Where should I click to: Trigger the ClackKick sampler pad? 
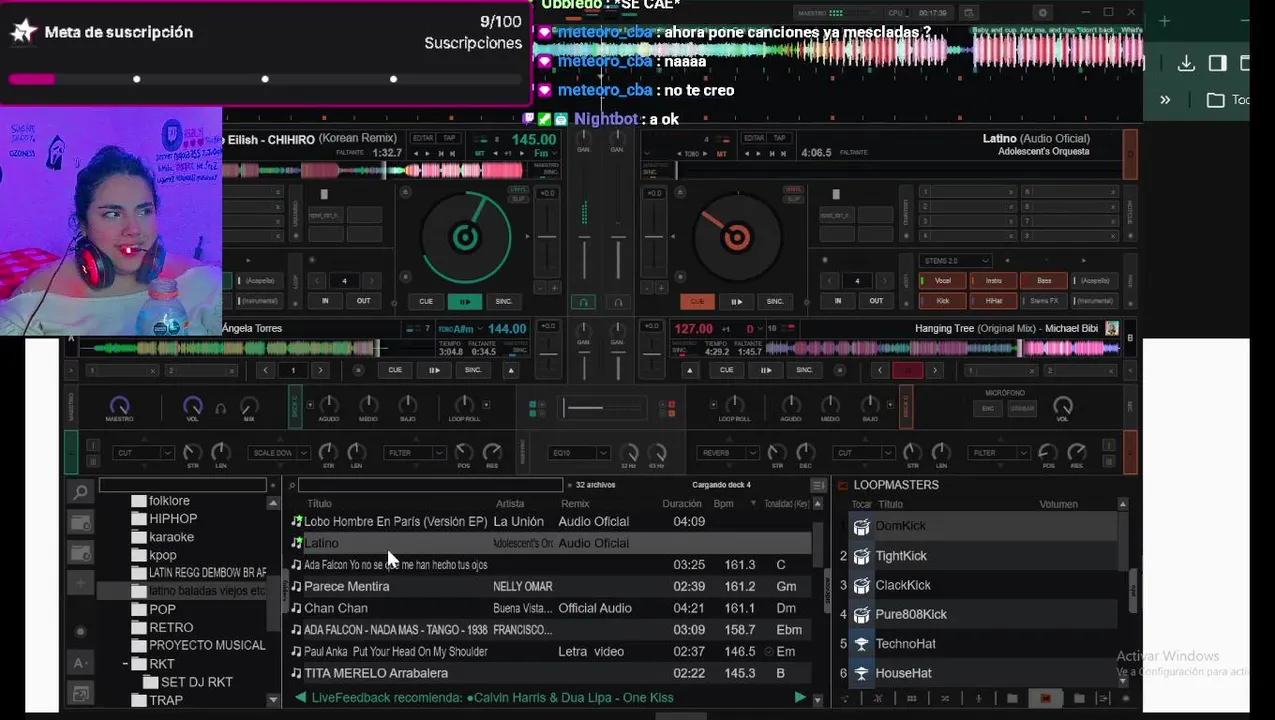[x=862, y=585]
